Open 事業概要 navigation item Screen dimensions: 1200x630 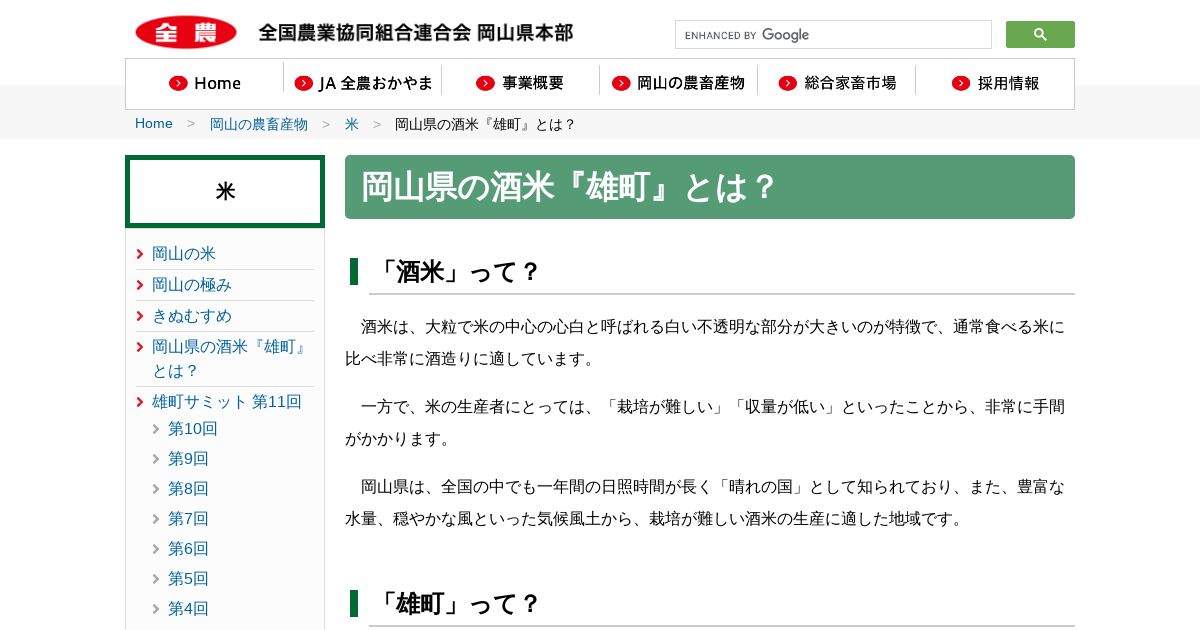pos(520,83)
